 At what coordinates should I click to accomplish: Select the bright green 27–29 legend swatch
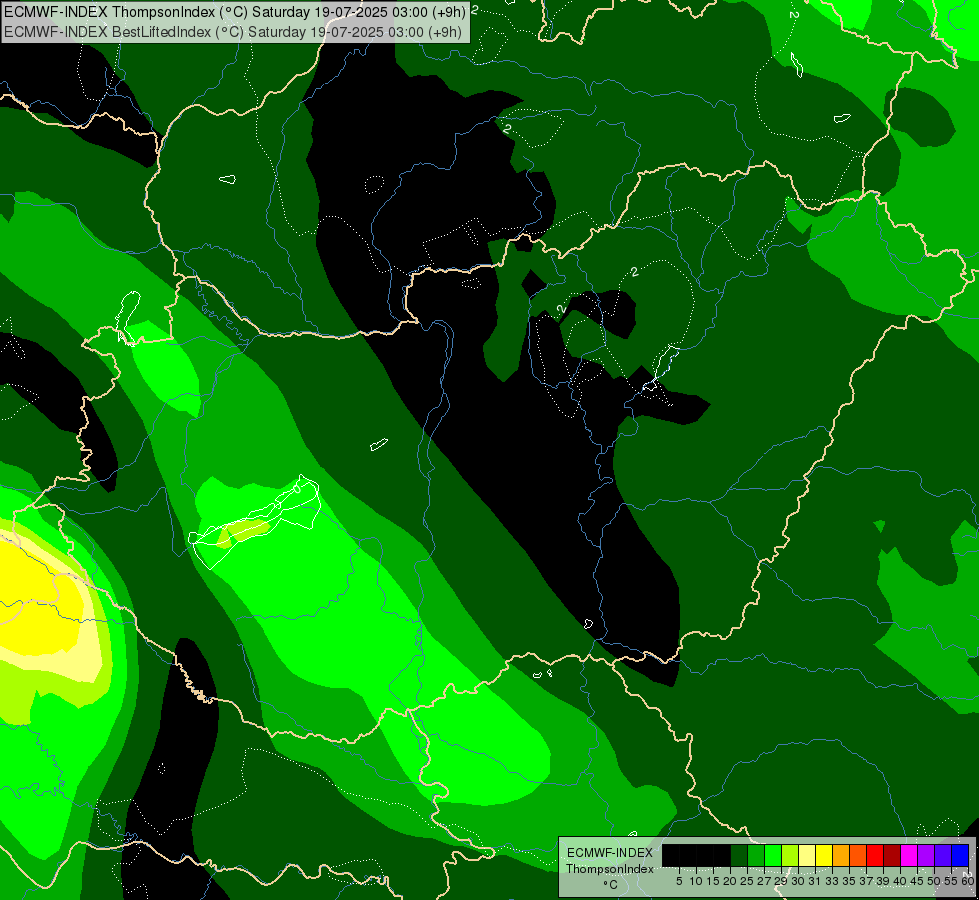coord(773,855)
